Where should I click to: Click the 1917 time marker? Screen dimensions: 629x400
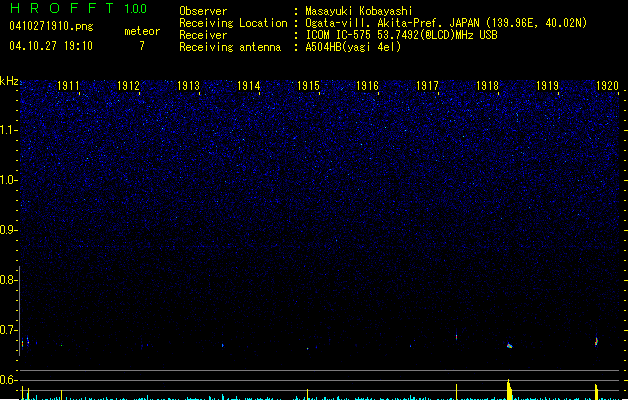point(427,86)
